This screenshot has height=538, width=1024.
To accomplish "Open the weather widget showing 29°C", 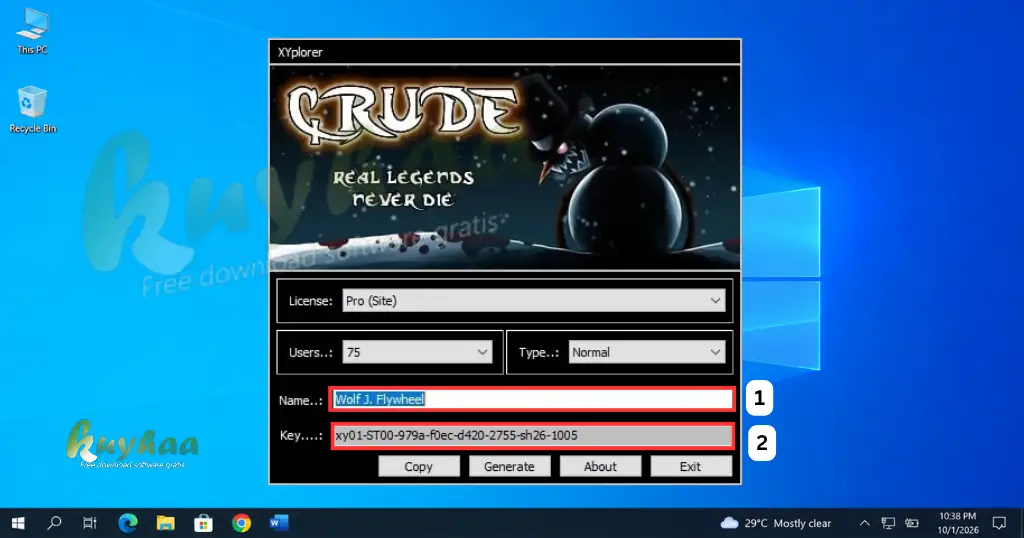I will point(775,523).
